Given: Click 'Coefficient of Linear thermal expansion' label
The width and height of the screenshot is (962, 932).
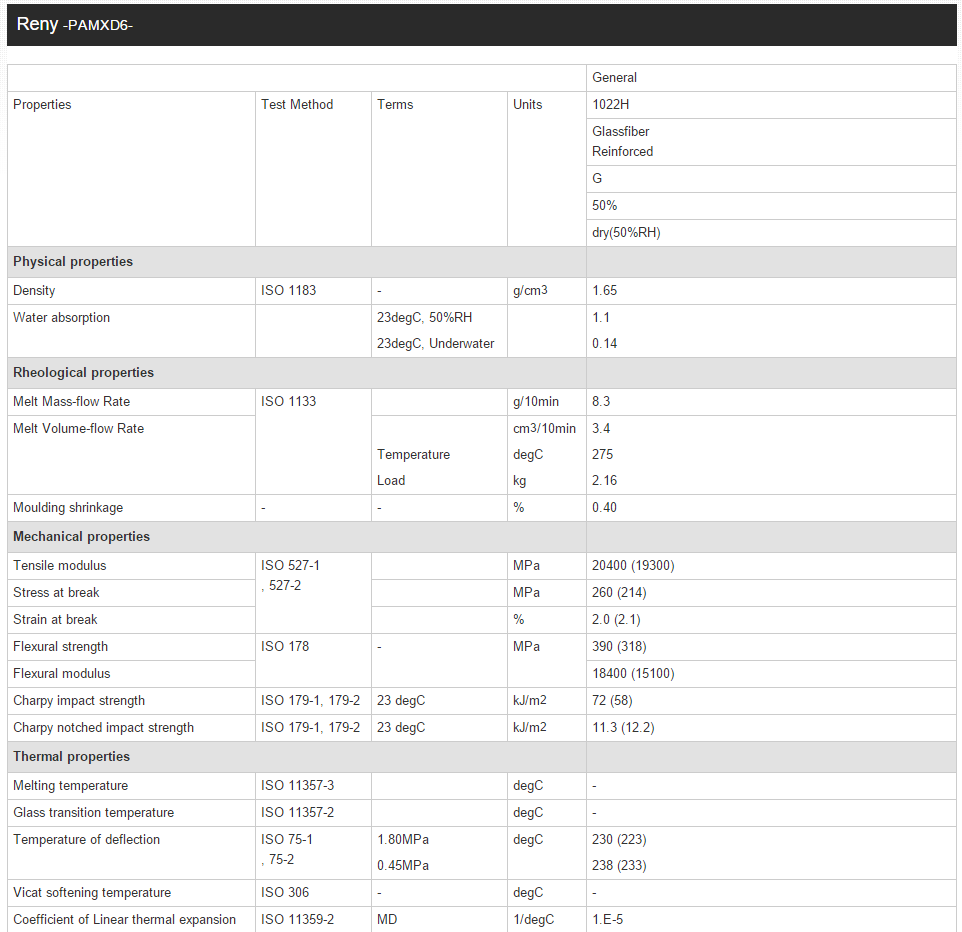Looking at the screenshot, I should tap(124, 920).
